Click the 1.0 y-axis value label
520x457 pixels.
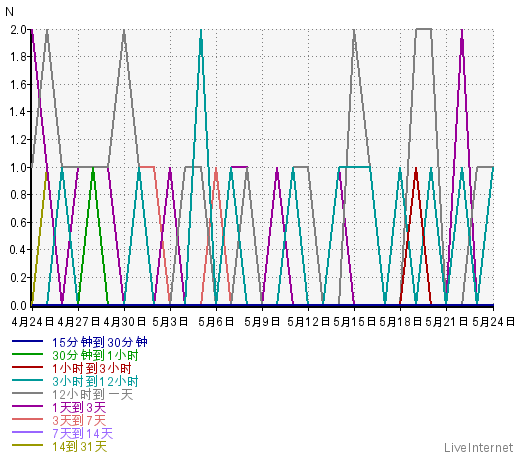click(18, 167)
